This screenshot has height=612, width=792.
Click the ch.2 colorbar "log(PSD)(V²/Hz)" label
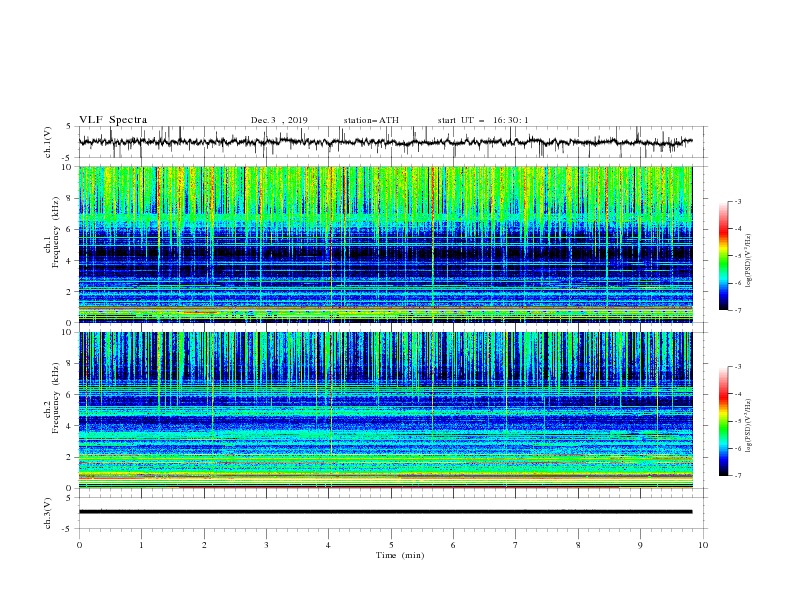coord(749,426)
